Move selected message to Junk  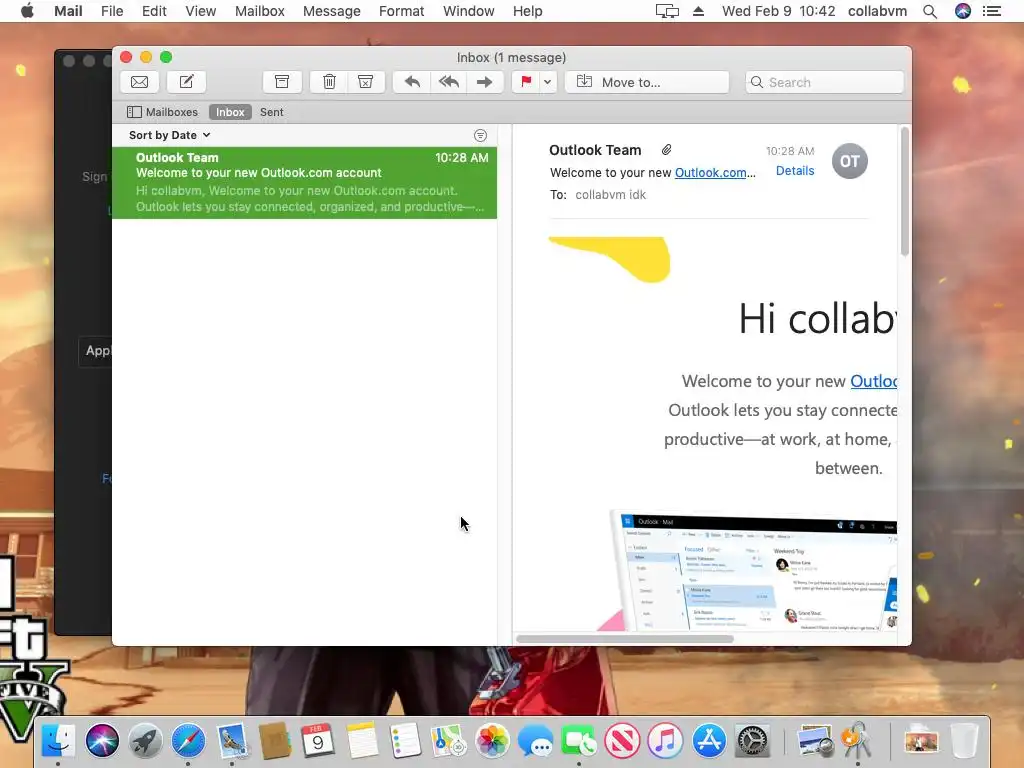pyautogui.click(x=366, y=82)
